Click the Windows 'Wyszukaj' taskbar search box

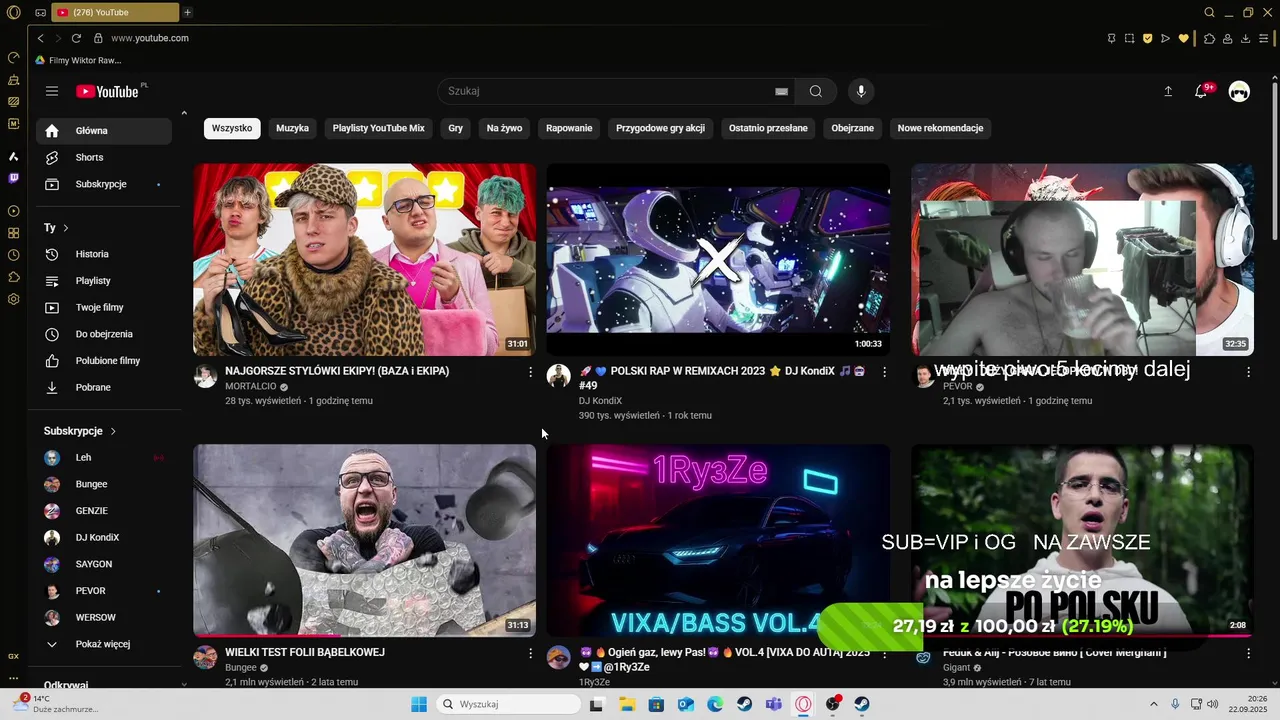[x=508, y=704]
